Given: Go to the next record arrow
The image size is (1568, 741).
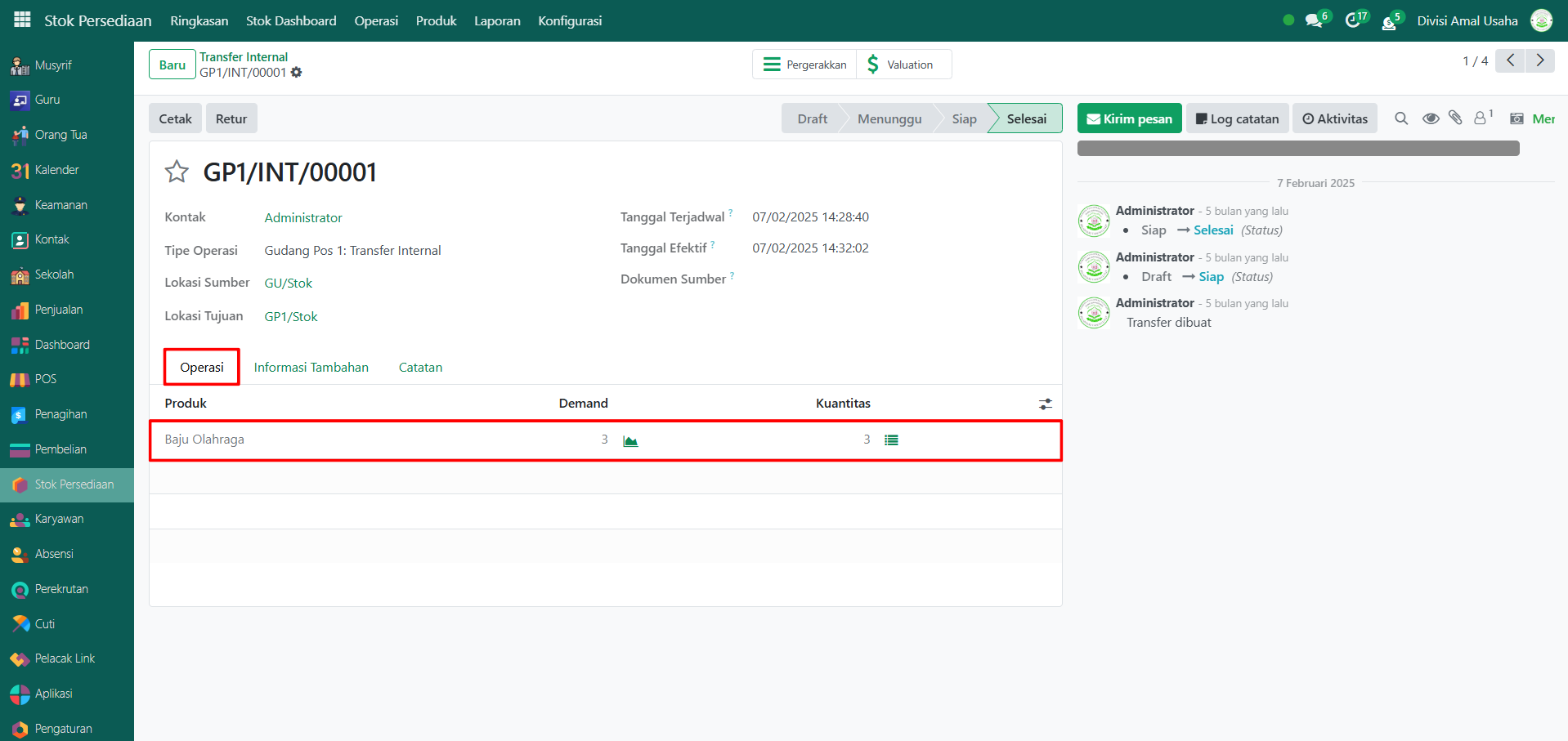Looking at the screenshot, I should [x=1540, y=60].
